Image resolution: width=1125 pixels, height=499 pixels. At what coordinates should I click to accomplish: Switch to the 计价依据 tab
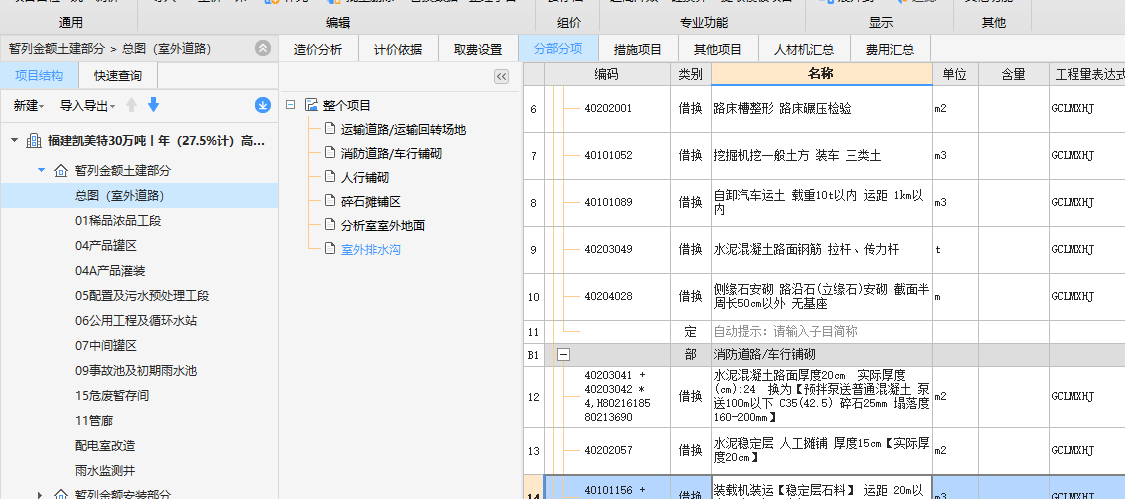[x=397, y=50]
